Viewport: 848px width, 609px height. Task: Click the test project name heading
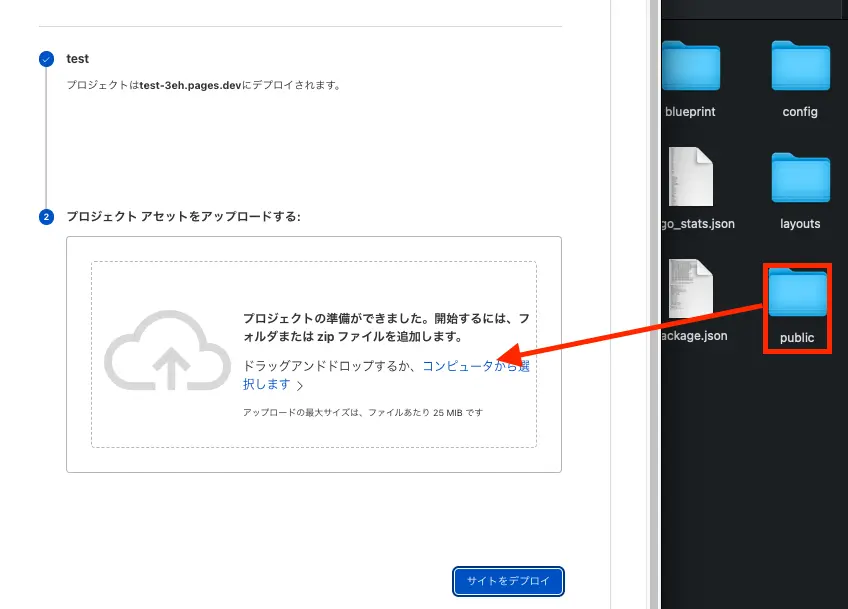pos(77,59)
